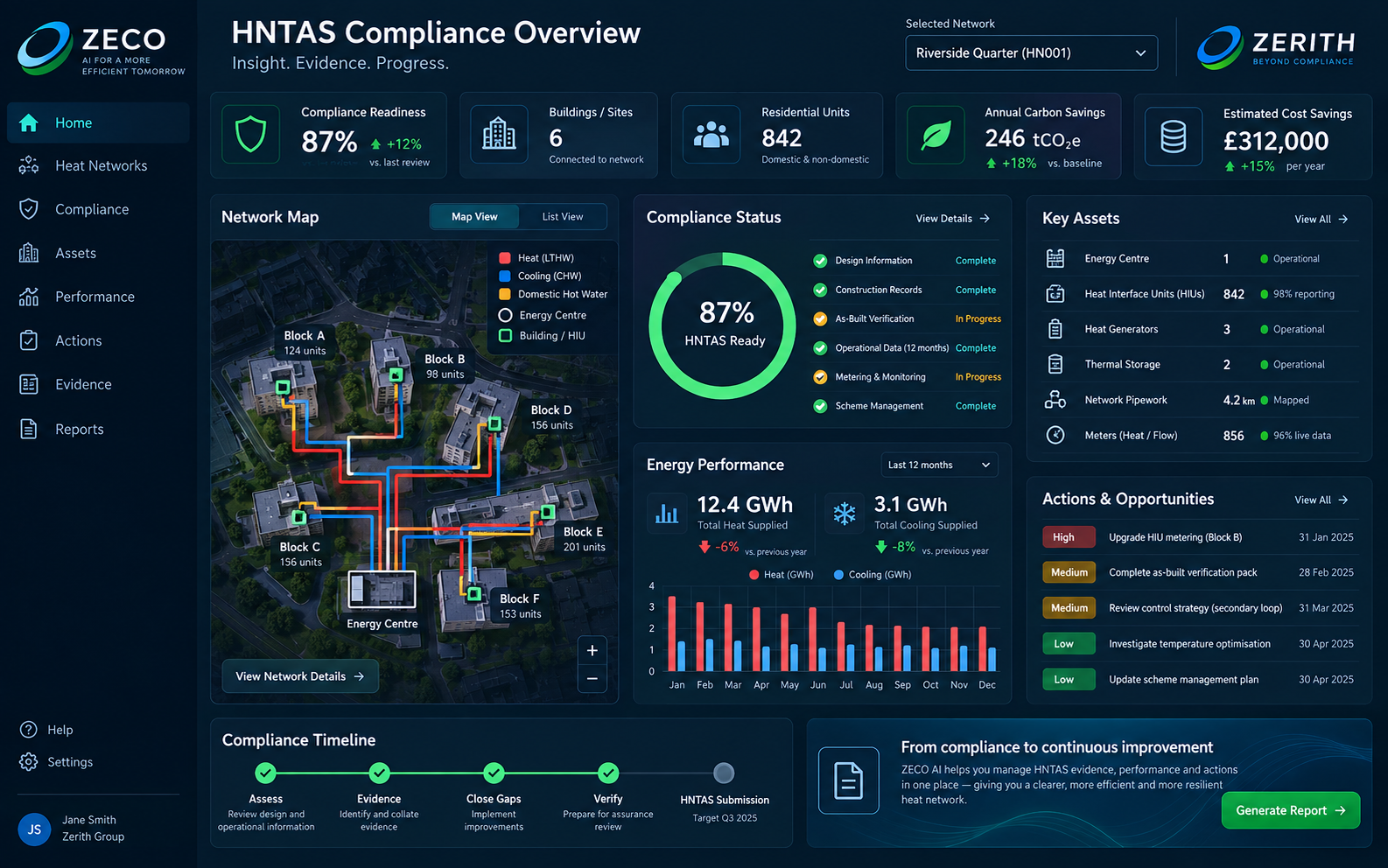Click View Network Details button

click(300, 676)
